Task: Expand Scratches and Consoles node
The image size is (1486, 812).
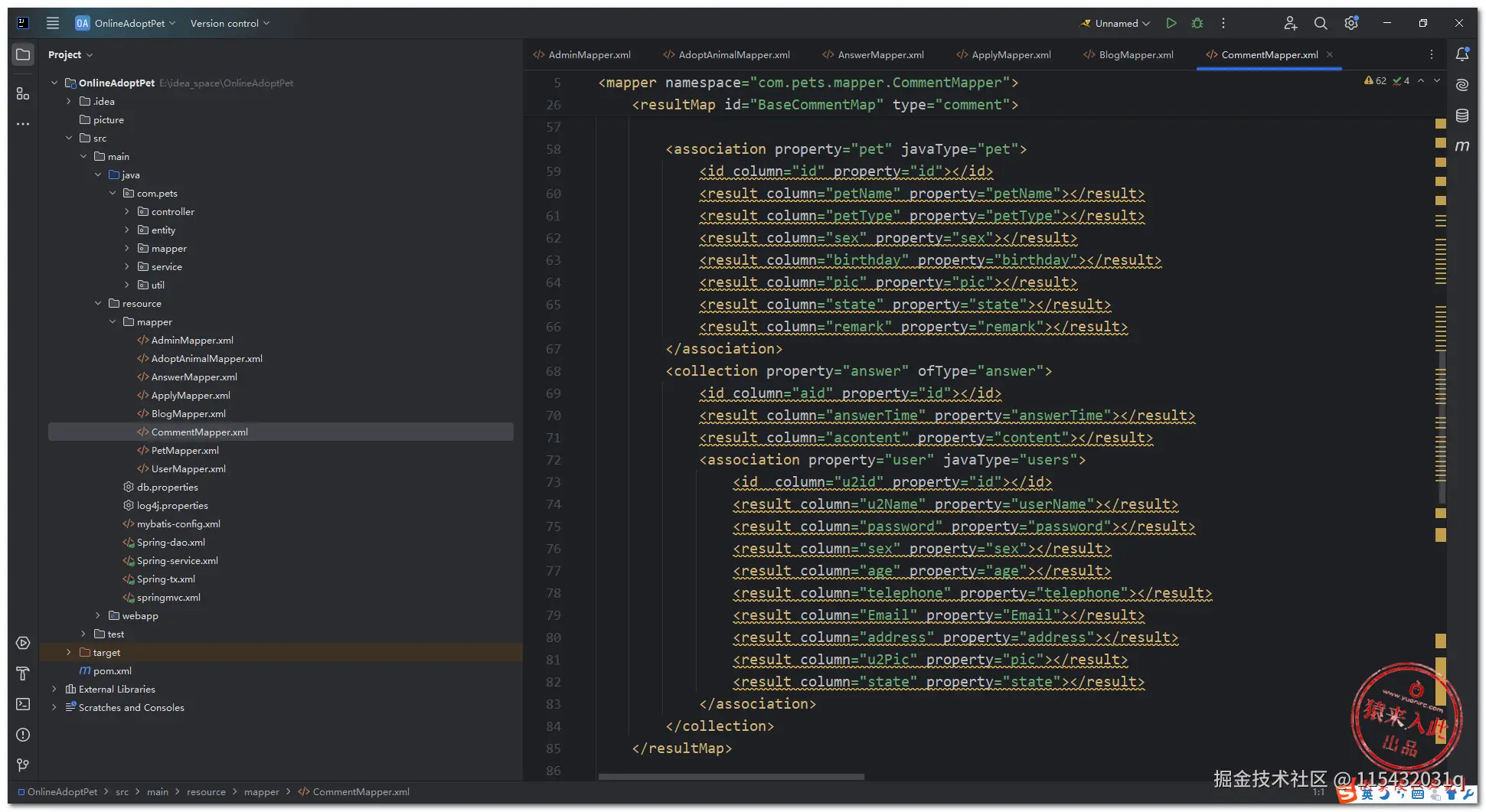Action: (x=54, y=707)
